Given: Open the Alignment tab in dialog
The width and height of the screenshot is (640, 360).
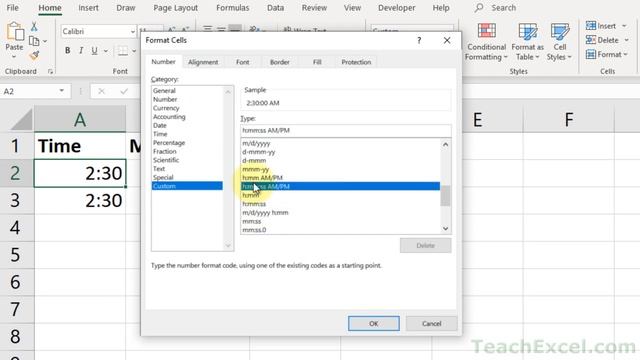Looking at the screenshot, I should (203, 62).
